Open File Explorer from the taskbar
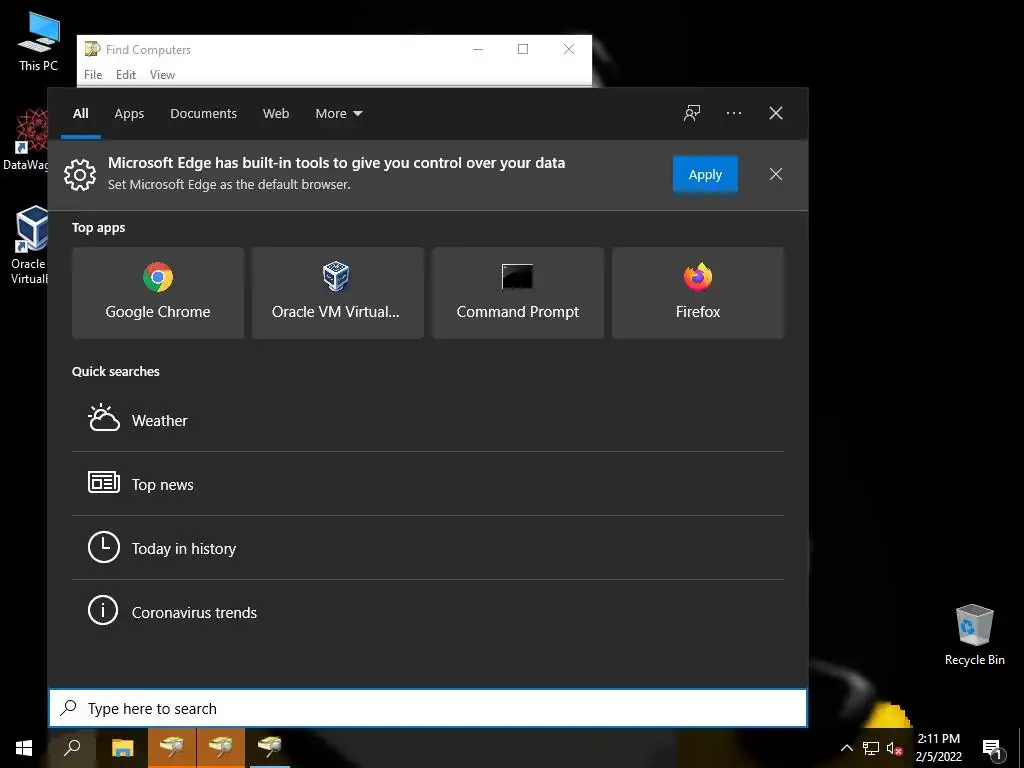1024x768 pixels. tap(122, 748)
